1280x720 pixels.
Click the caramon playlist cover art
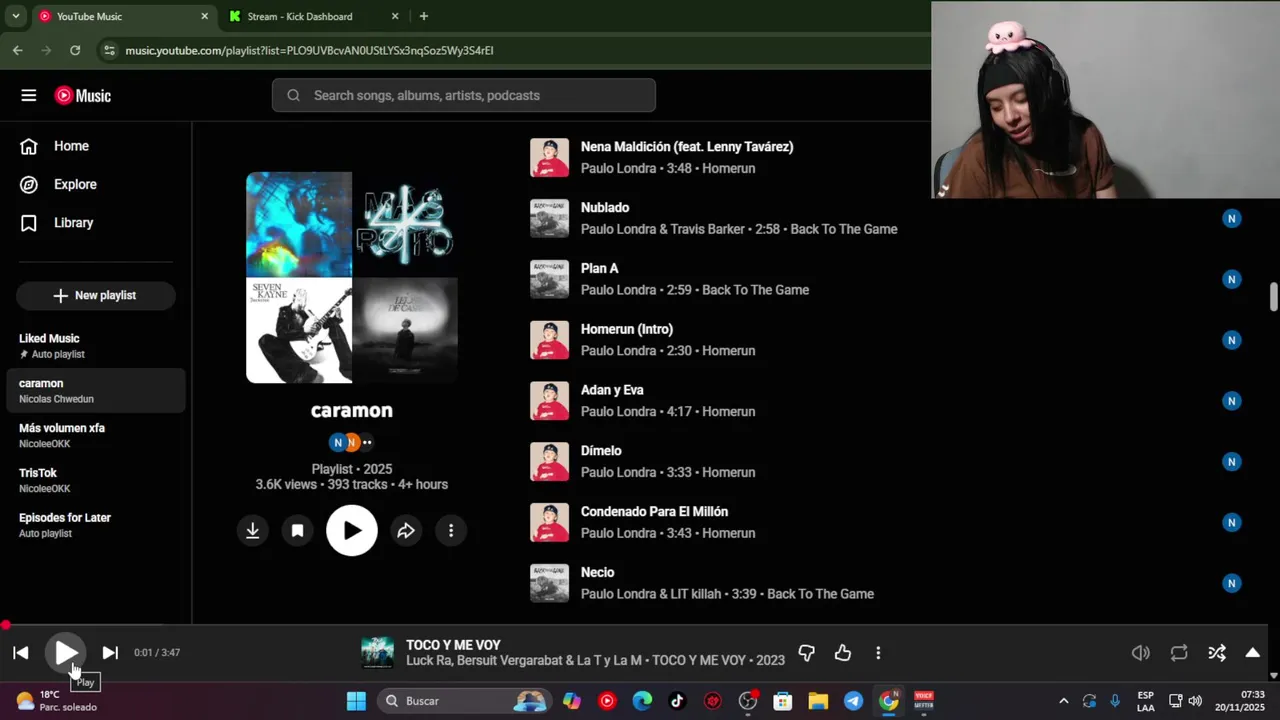coord(352,277)
